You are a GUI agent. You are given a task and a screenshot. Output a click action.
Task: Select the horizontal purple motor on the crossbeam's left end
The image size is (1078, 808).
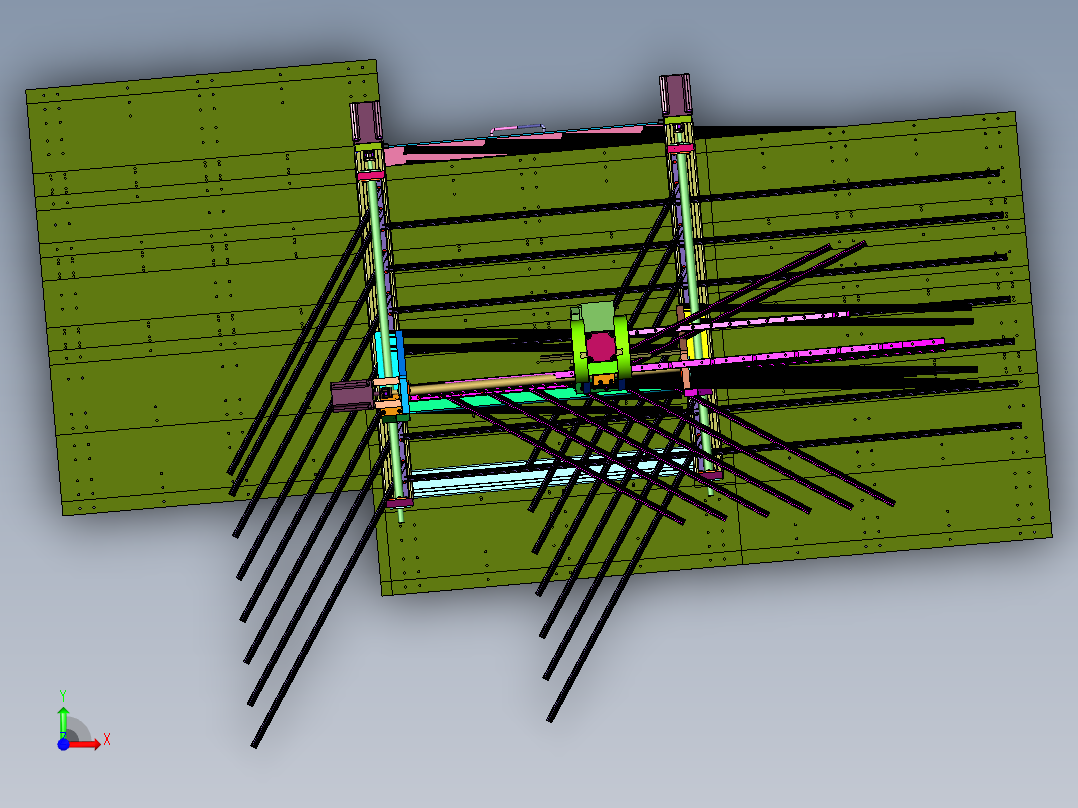(353, 395)
